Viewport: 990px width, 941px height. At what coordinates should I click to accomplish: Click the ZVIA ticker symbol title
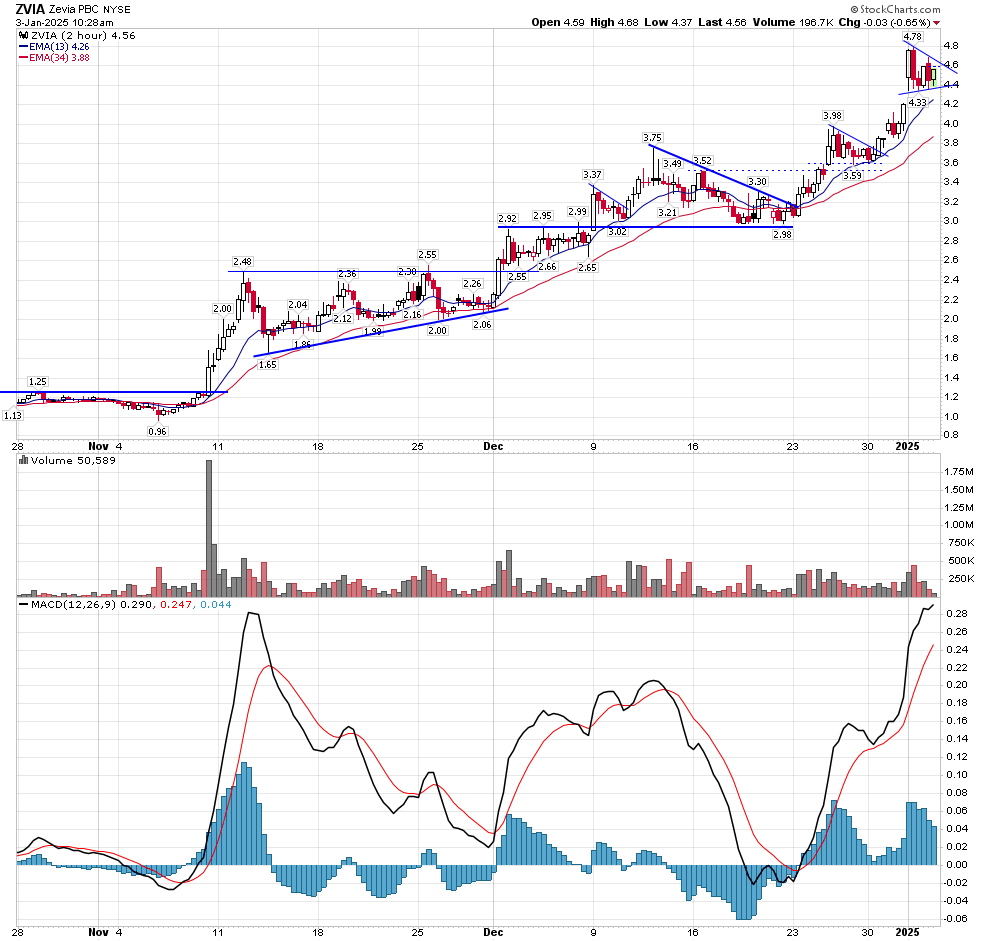(x=34, y=9)
